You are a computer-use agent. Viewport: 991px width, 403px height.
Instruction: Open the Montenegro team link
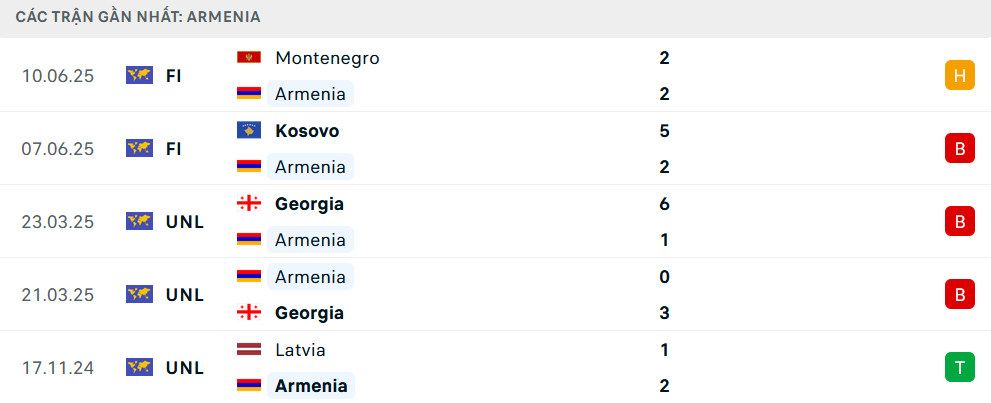click(x=327, y=58)
